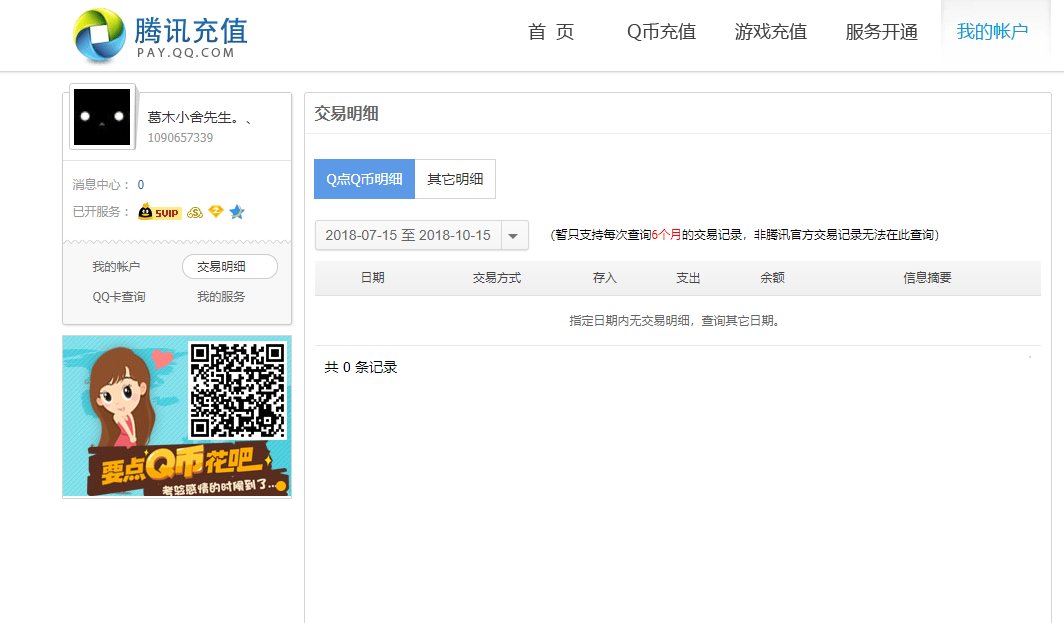Switch to the 其它明细 tab
The width and height of the screenshot is (1064, 623).
[455, 179]
